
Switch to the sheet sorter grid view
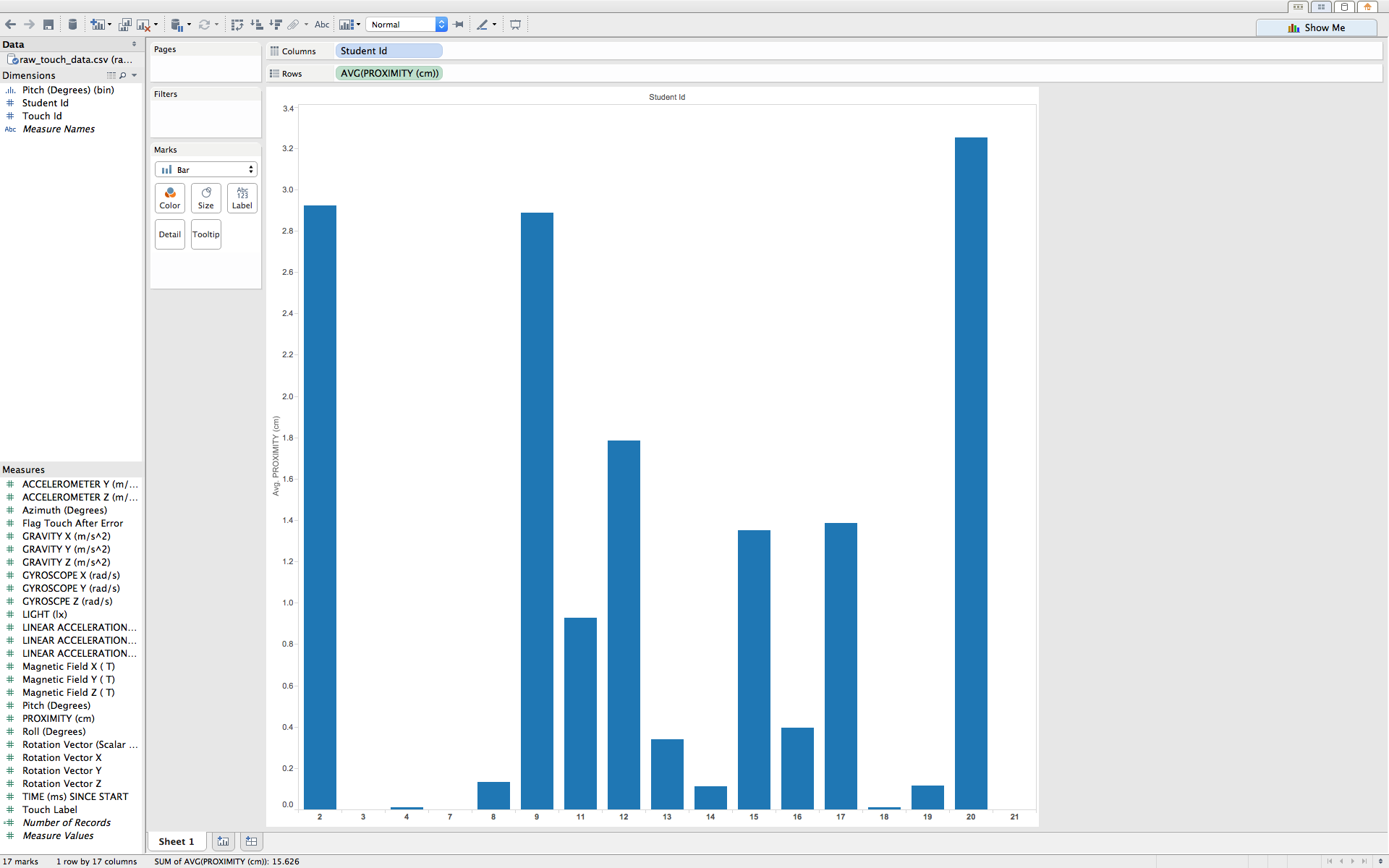1321,7
